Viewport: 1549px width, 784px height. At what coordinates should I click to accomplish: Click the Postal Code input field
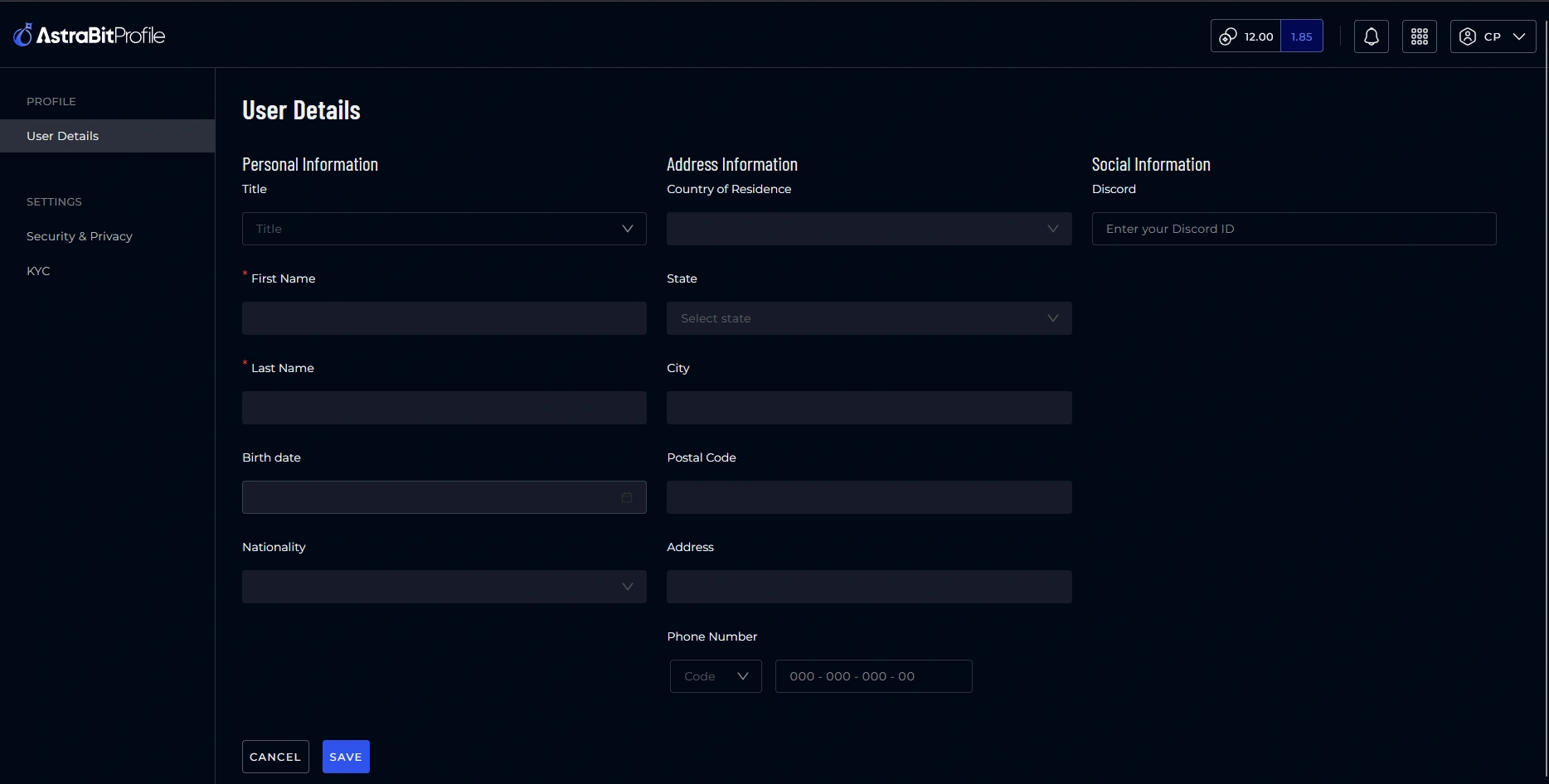[869, 497]
